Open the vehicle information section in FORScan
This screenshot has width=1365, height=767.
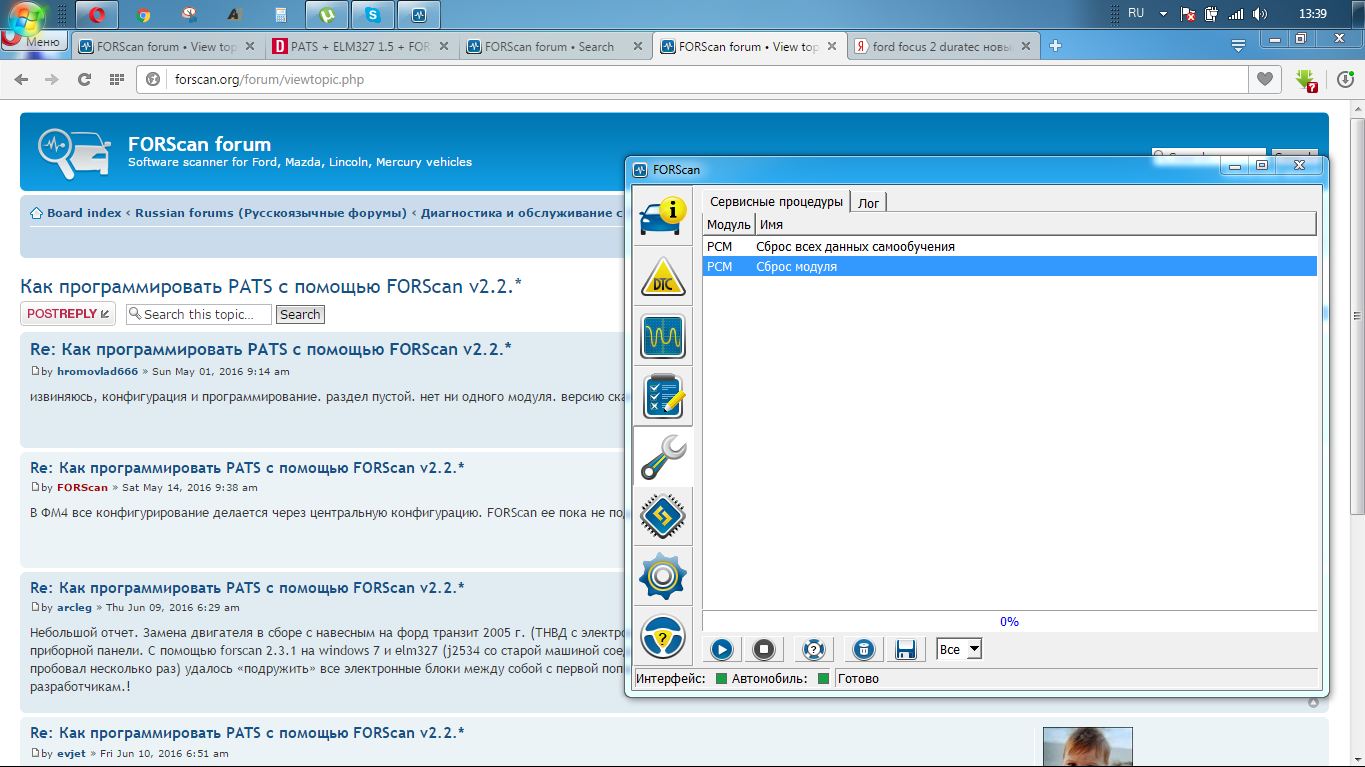click(x=663, y=216)
